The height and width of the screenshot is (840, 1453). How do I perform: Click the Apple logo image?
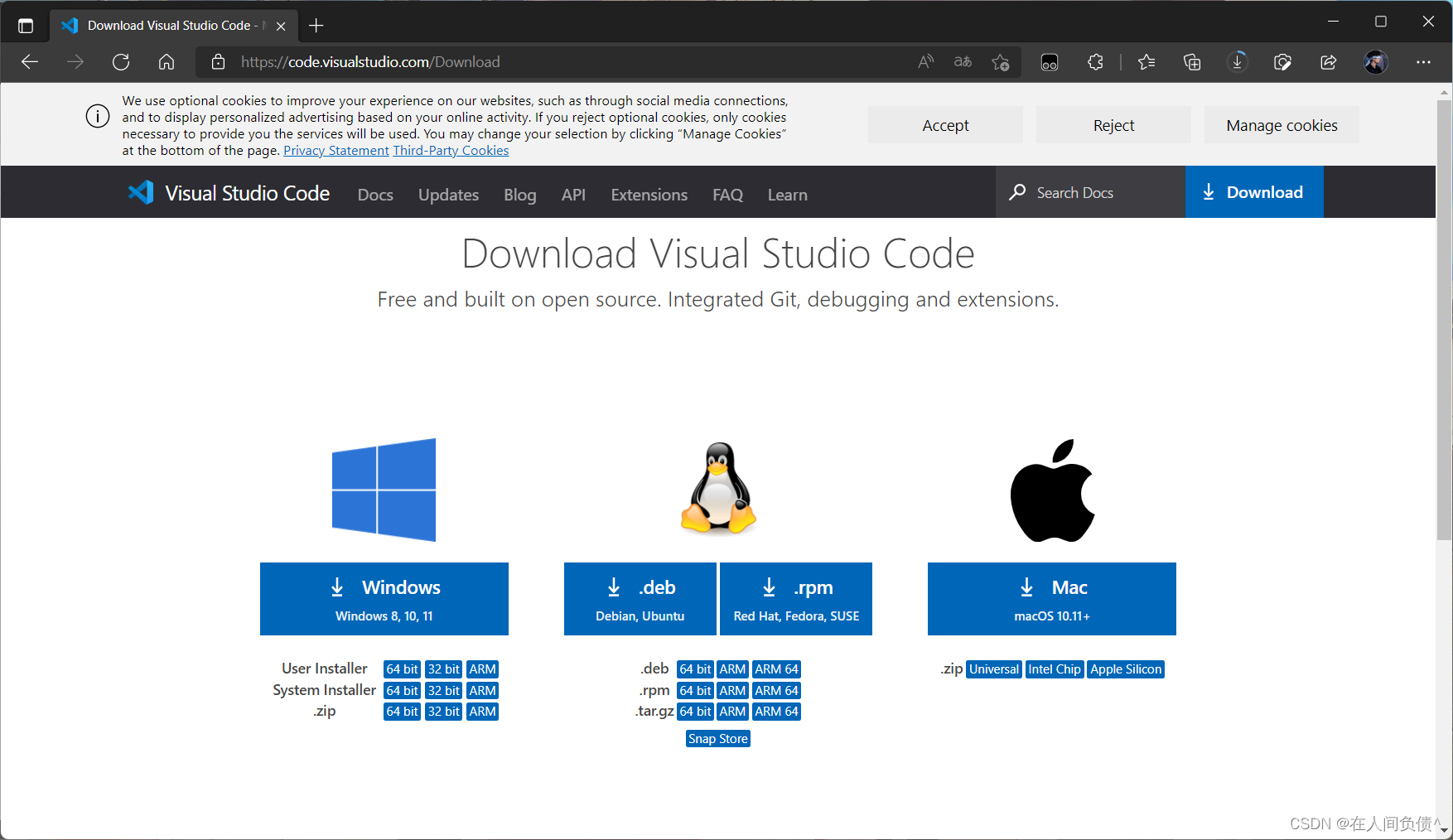coord(1052,490)
